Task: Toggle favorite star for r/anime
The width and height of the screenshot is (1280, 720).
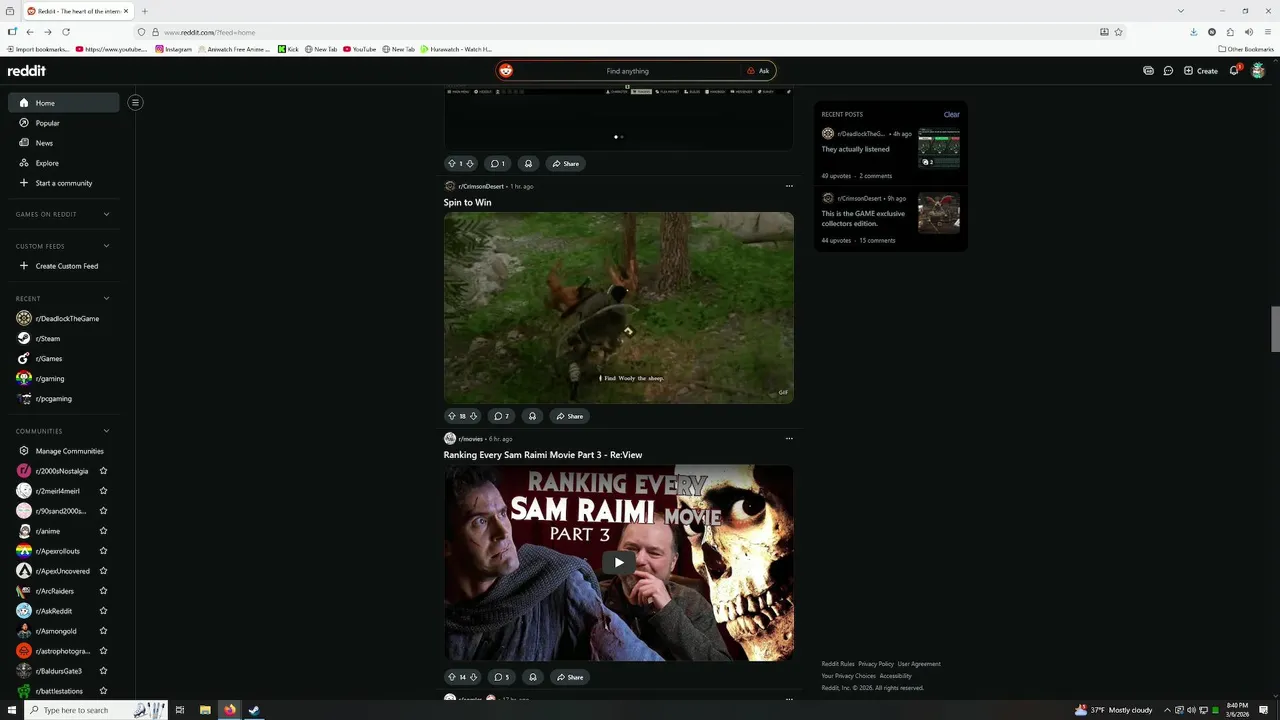Action: coord(103,531)
